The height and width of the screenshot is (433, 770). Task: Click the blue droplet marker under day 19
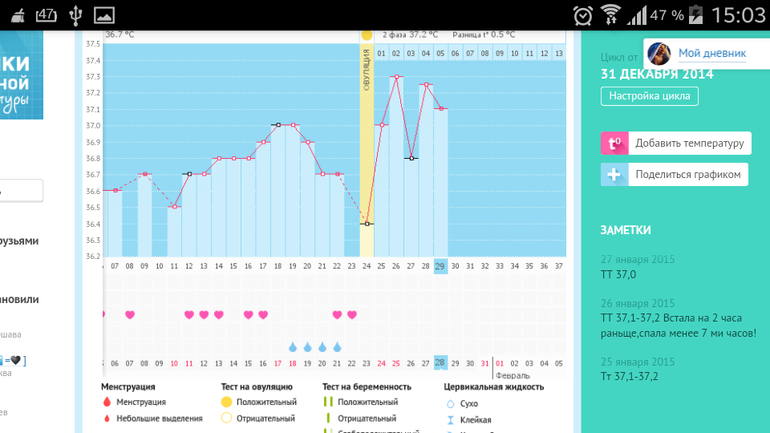point(293,347)
